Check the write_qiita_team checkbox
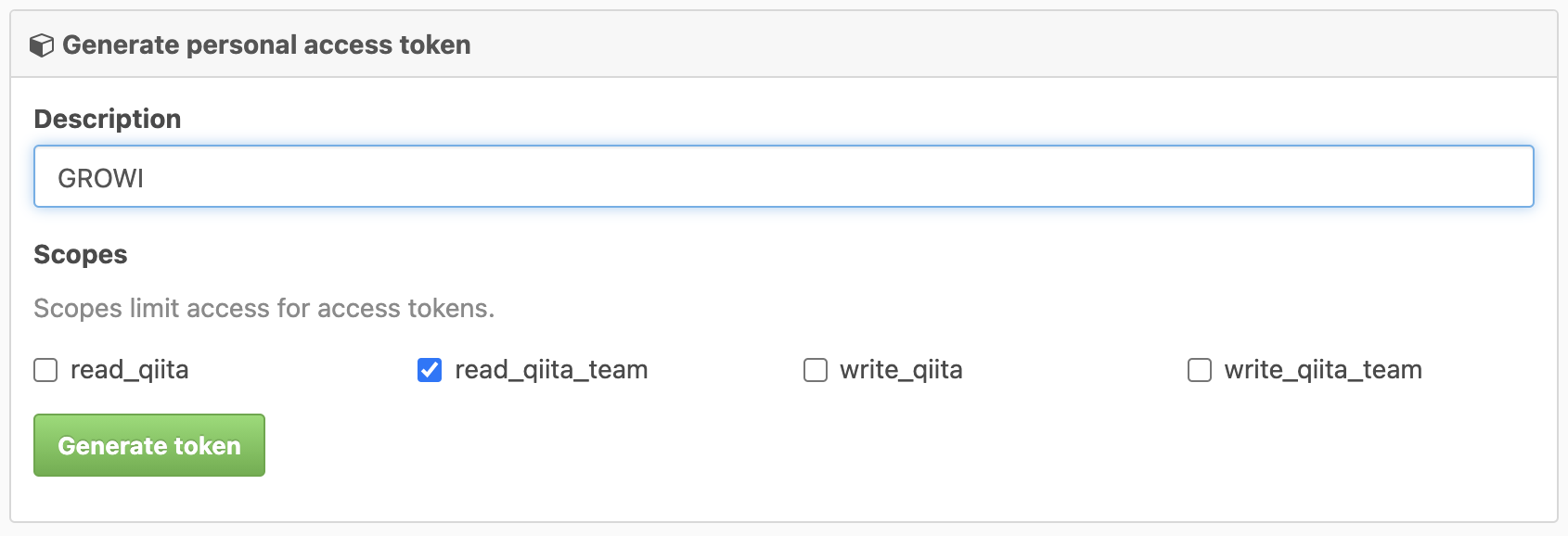Screen dimensions: 1568x536 (1200, 370)
